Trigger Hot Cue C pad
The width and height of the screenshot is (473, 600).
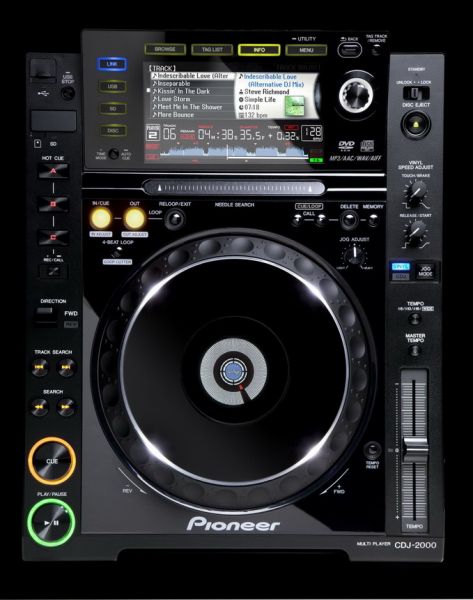point(53,237)
